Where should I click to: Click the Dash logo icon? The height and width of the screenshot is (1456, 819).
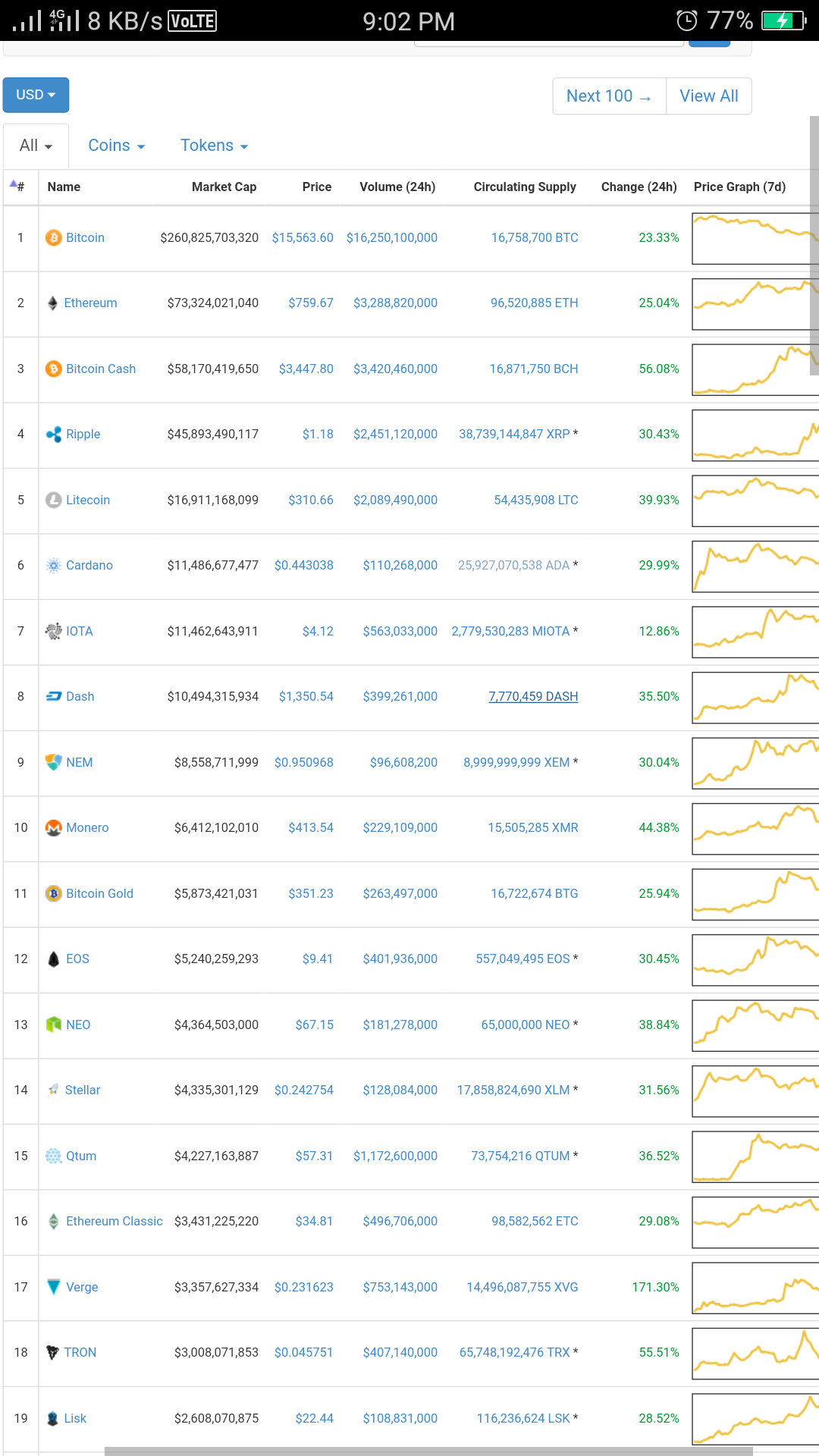pos(53,697)
